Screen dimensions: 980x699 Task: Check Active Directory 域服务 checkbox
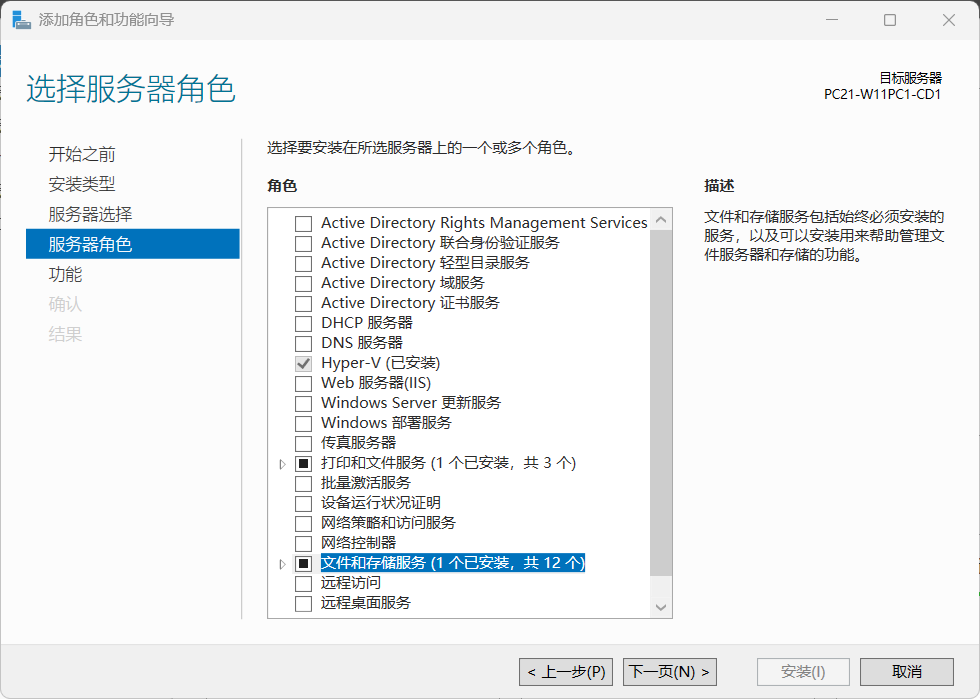coord(303,283)
